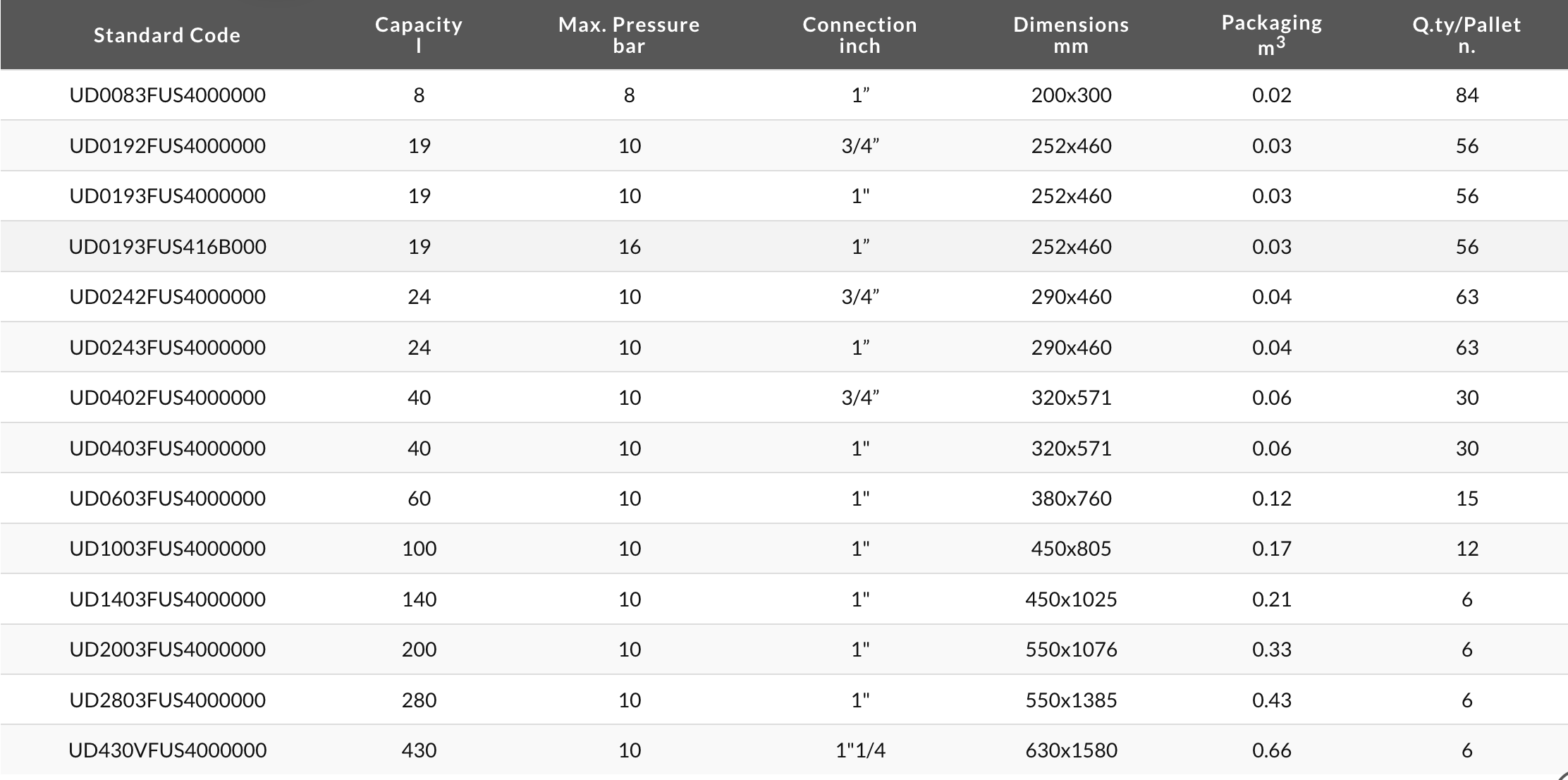
Task: Click the Standard Code column header
Action: pyautogui.click(x=167, y=35)
